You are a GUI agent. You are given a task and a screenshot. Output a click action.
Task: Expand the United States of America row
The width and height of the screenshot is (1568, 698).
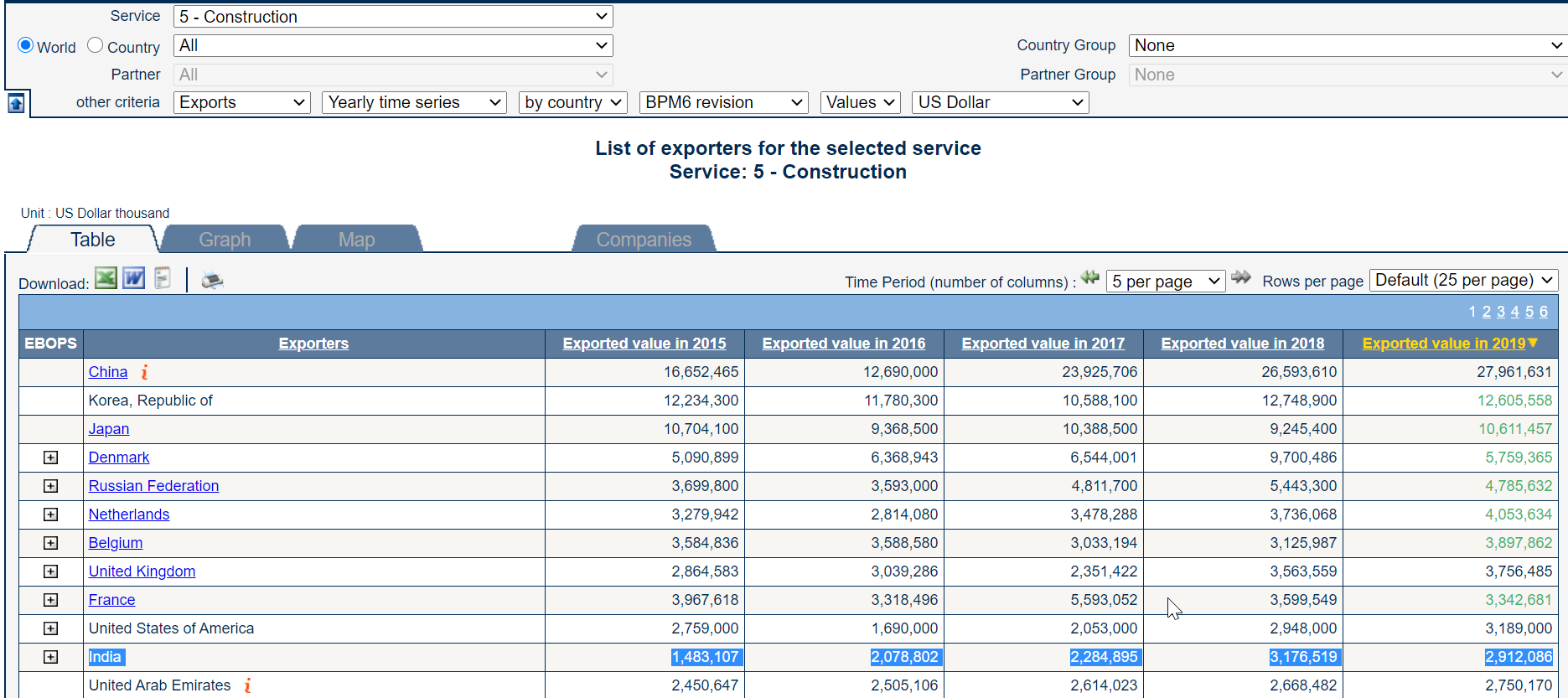(51, 628)
